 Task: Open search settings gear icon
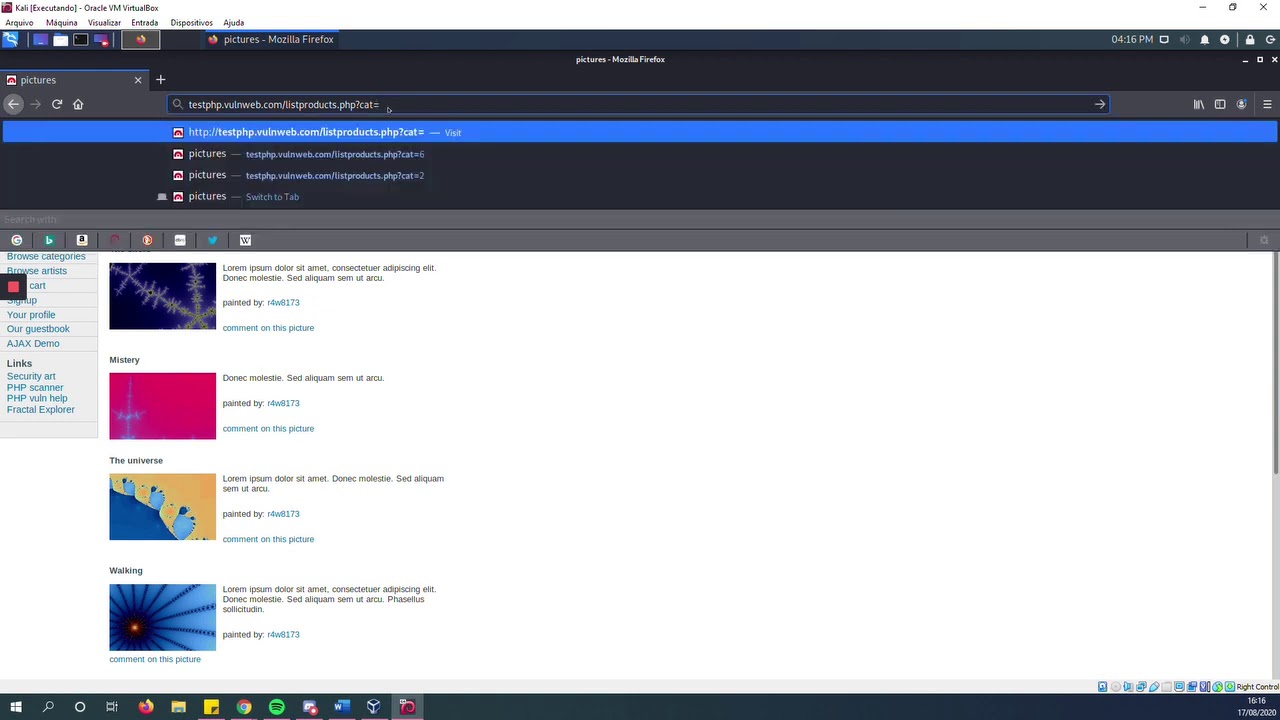pyautogui.click(x=1264, y=240)
